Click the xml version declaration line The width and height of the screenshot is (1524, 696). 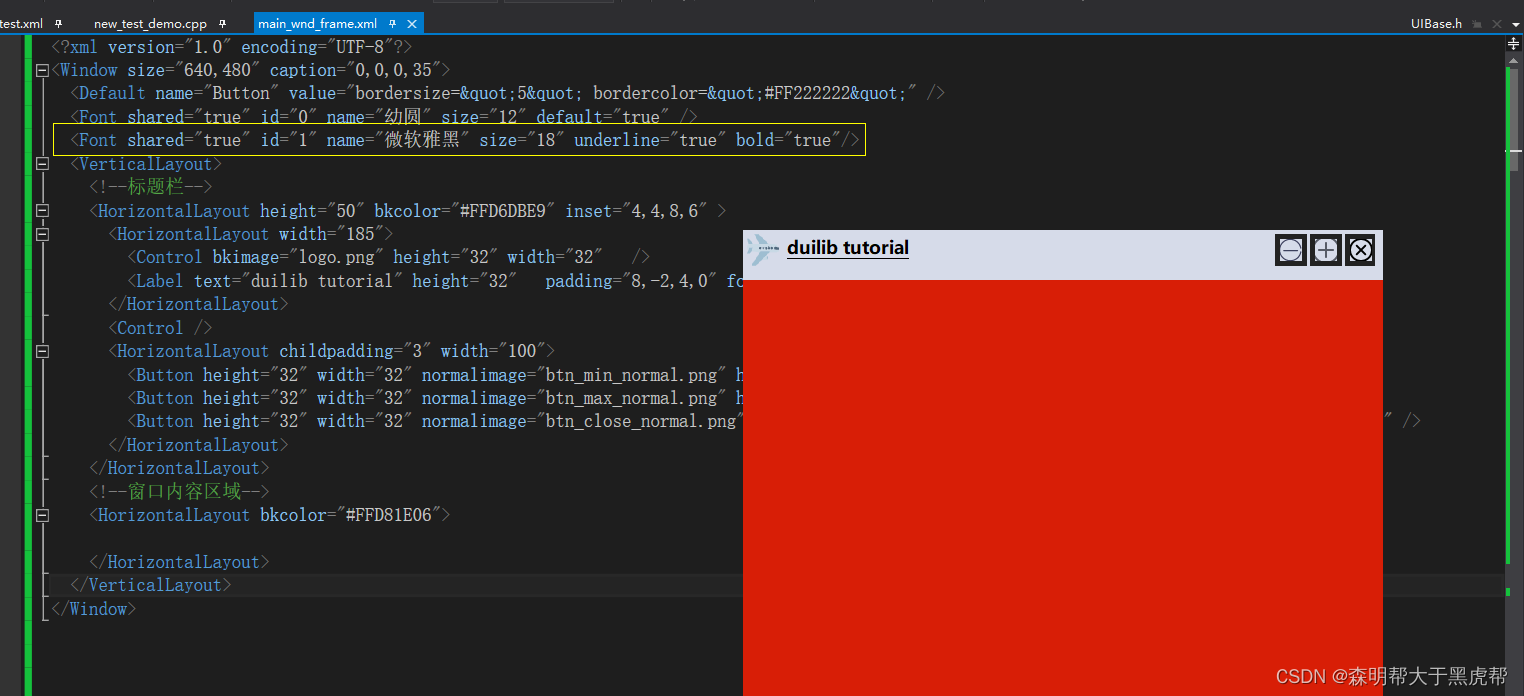tap(232, 47)
